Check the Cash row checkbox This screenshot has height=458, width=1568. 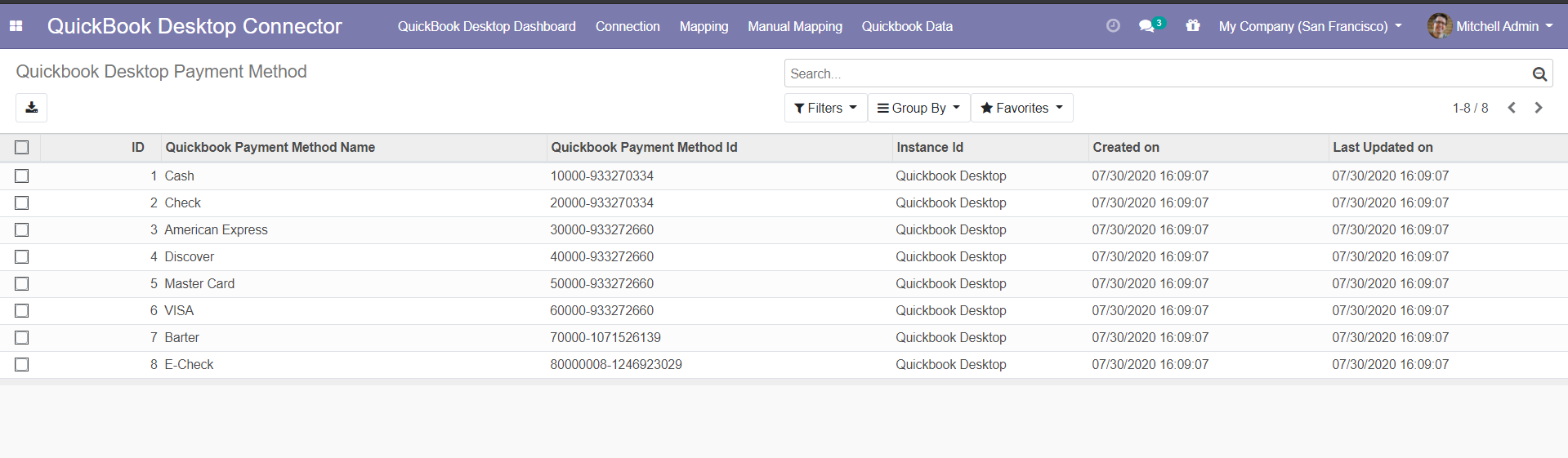[x=22, y=176]
